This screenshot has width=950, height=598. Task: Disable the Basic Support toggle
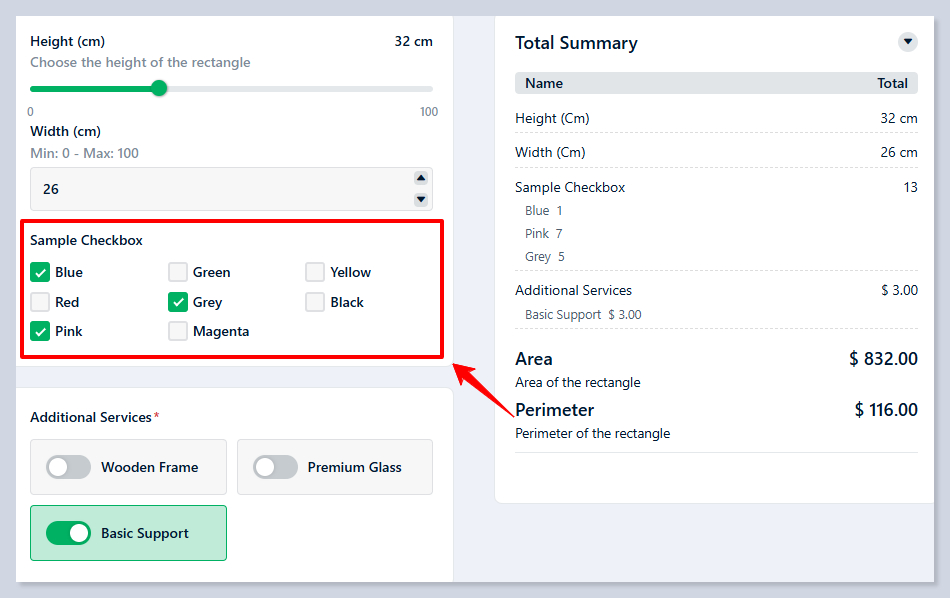point(69,533)
